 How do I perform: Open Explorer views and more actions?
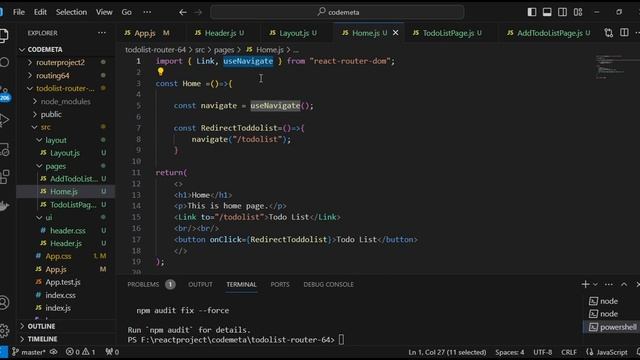coord(102,33)
